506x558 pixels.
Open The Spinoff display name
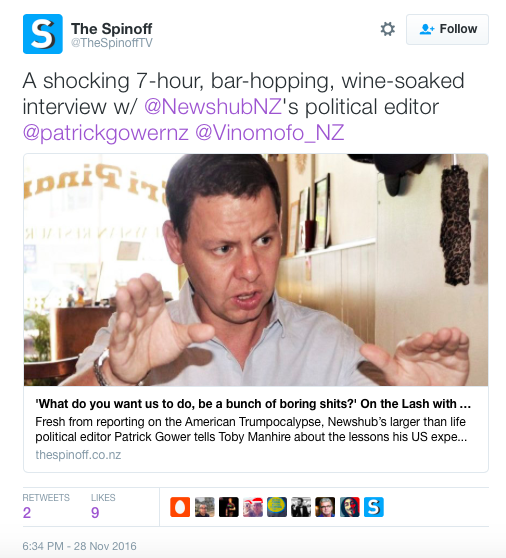[x=111, y=28]
